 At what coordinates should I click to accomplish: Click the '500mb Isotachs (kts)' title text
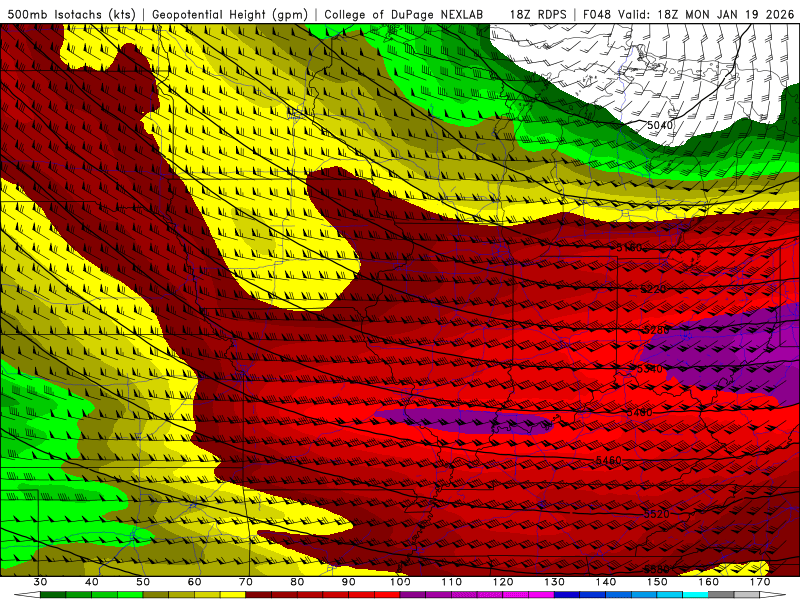coord(71,15)
